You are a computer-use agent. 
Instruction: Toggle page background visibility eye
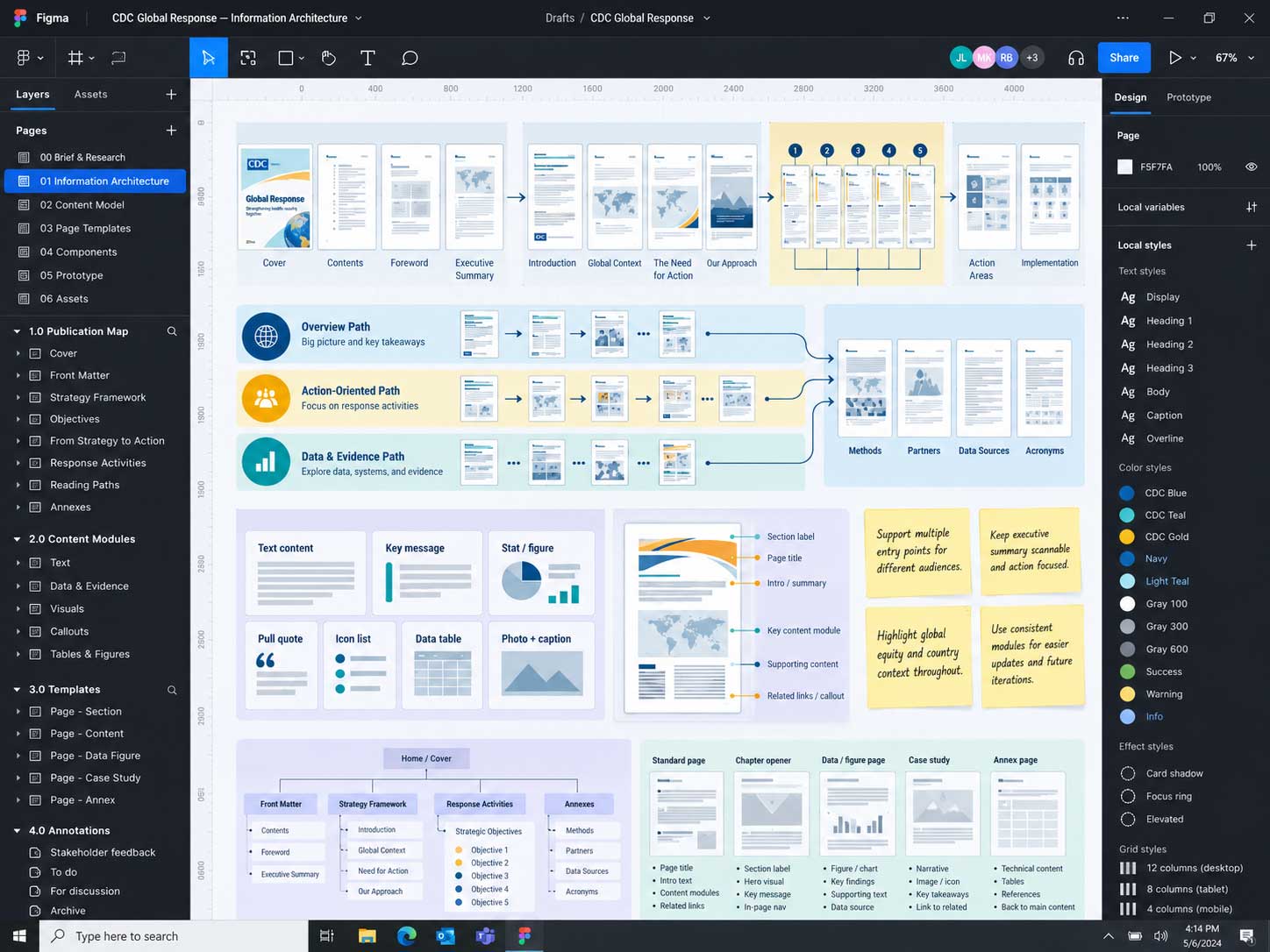(x=1252, y=167)
